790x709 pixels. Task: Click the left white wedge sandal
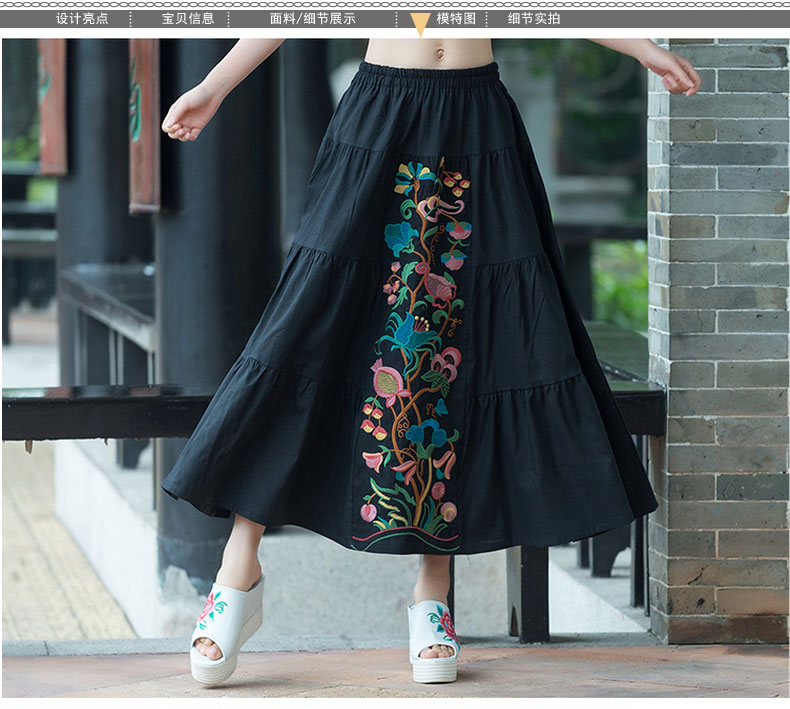(226, 630)
